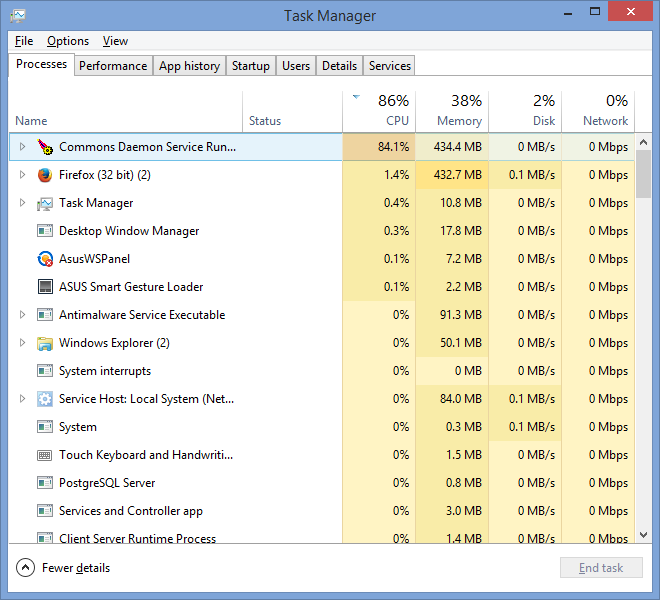The width and height of the screenshot is (662, 600).
Task: Switch to the Performance tab
Action: click(113, 66)
